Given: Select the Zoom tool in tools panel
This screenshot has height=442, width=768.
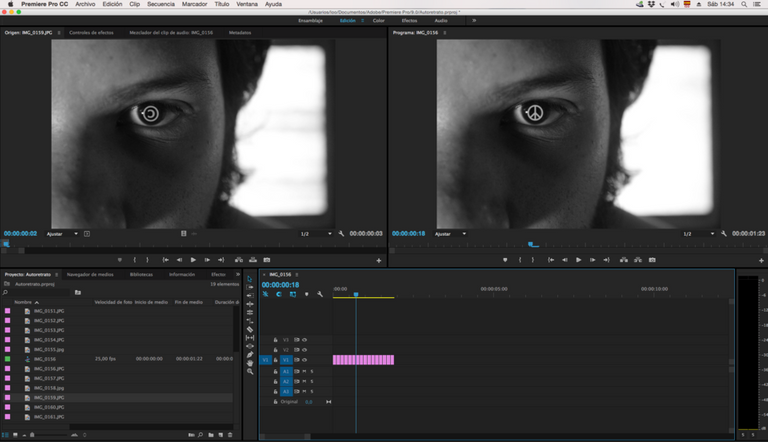Looking at the screenshot, I should (x=250, y=371).
